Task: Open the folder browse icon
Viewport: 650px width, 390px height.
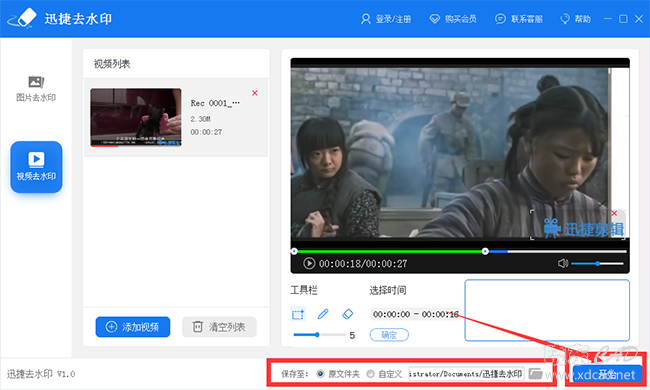Action: (x=535, y=374)
